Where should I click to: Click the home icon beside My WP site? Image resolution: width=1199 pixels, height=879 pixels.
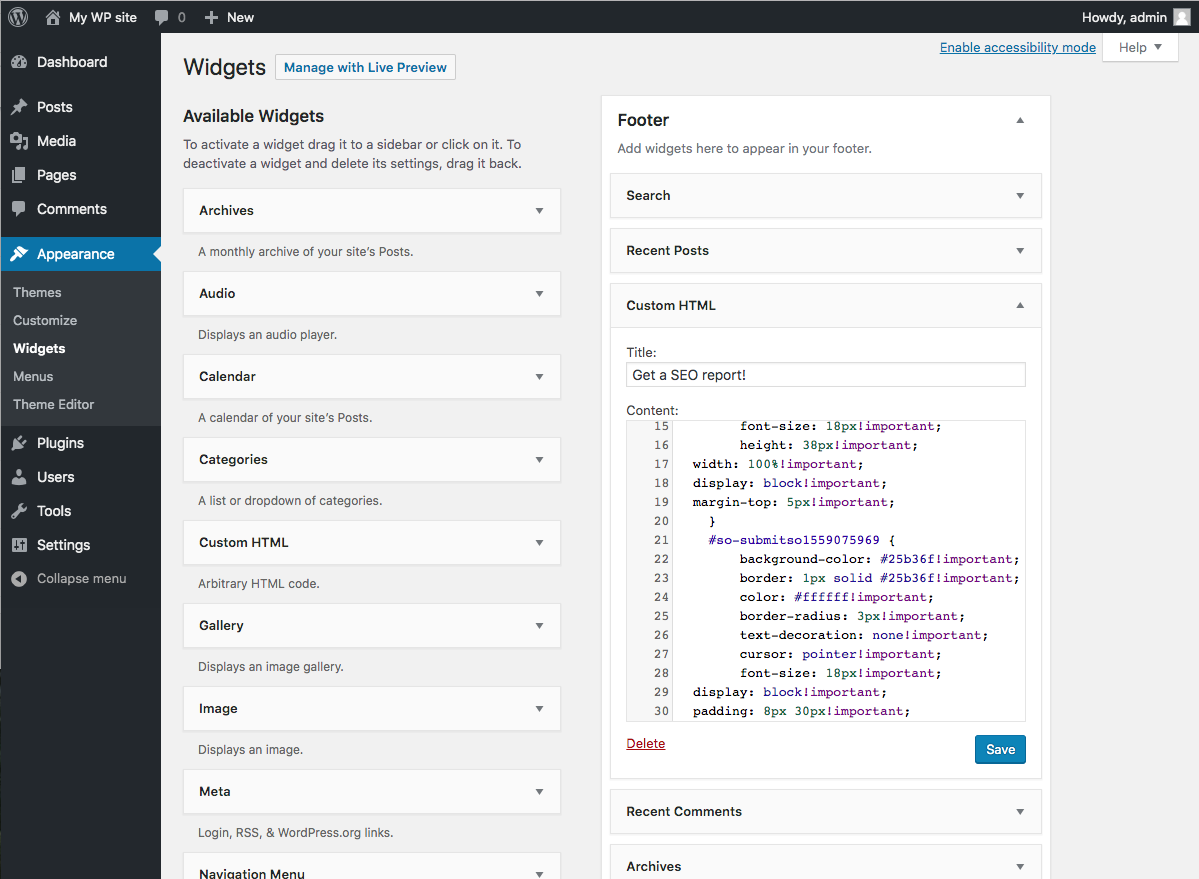point(53,17)
